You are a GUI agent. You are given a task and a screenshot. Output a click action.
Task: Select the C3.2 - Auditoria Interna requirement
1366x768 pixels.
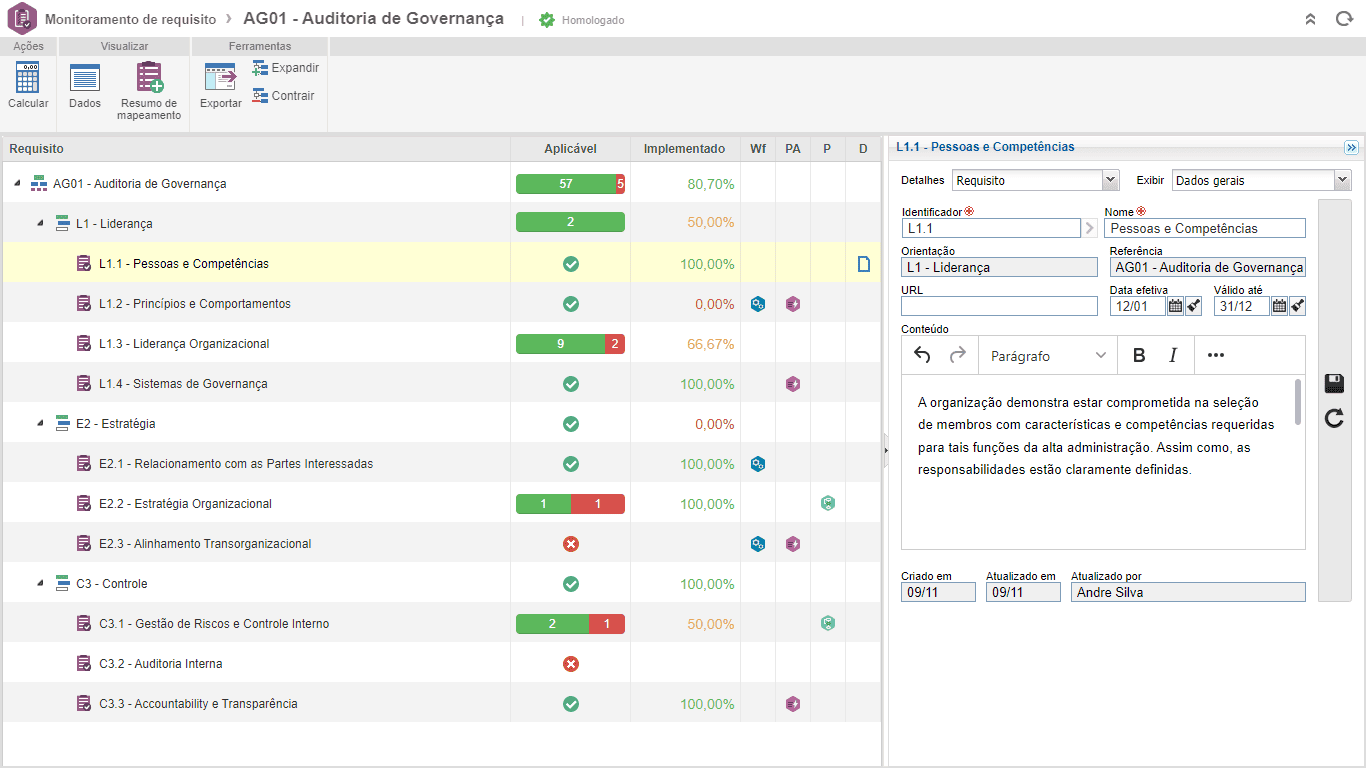160,664
